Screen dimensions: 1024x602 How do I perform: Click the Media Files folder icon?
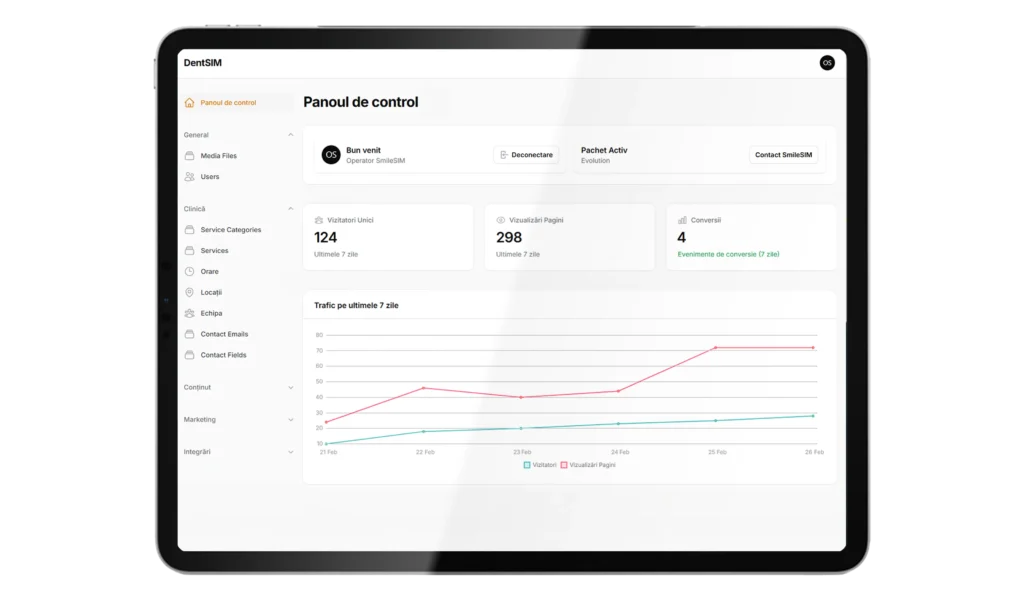point(190,156)
